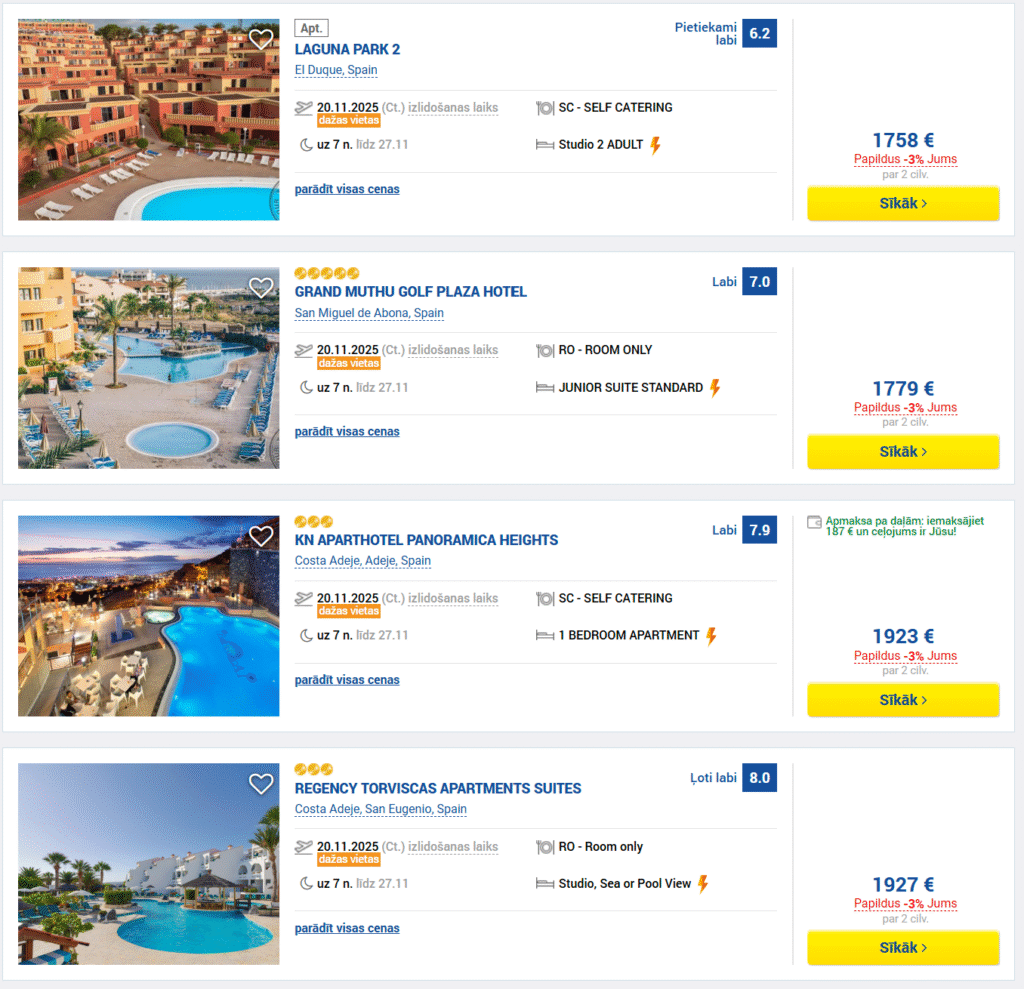Favorite Laguna Park 2 with heart icon
This screenshot has height=989, width=1024.
[x=261, y=40]
